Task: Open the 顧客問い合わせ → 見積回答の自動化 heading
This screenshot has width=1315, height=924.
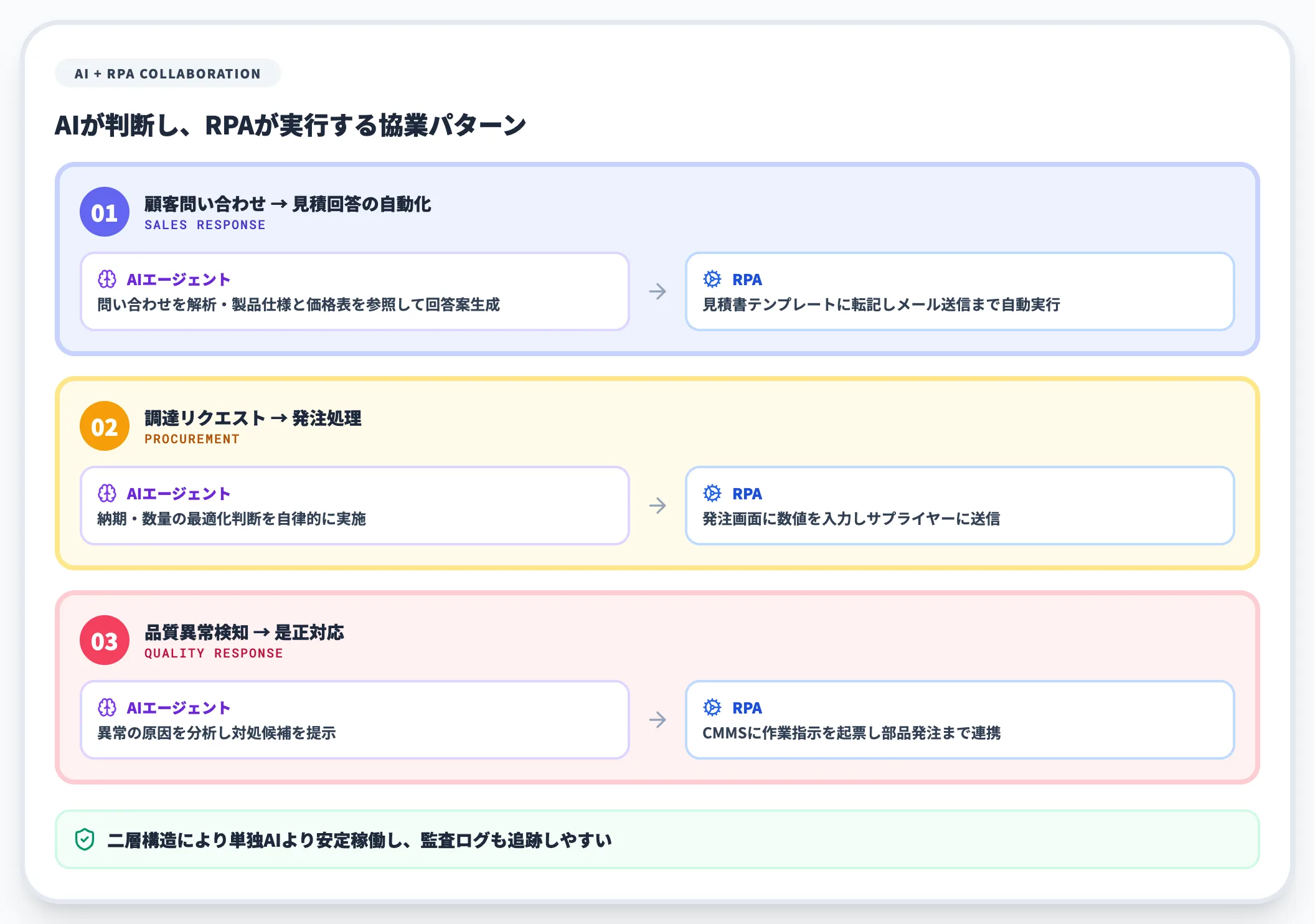Action: point(288,204)
